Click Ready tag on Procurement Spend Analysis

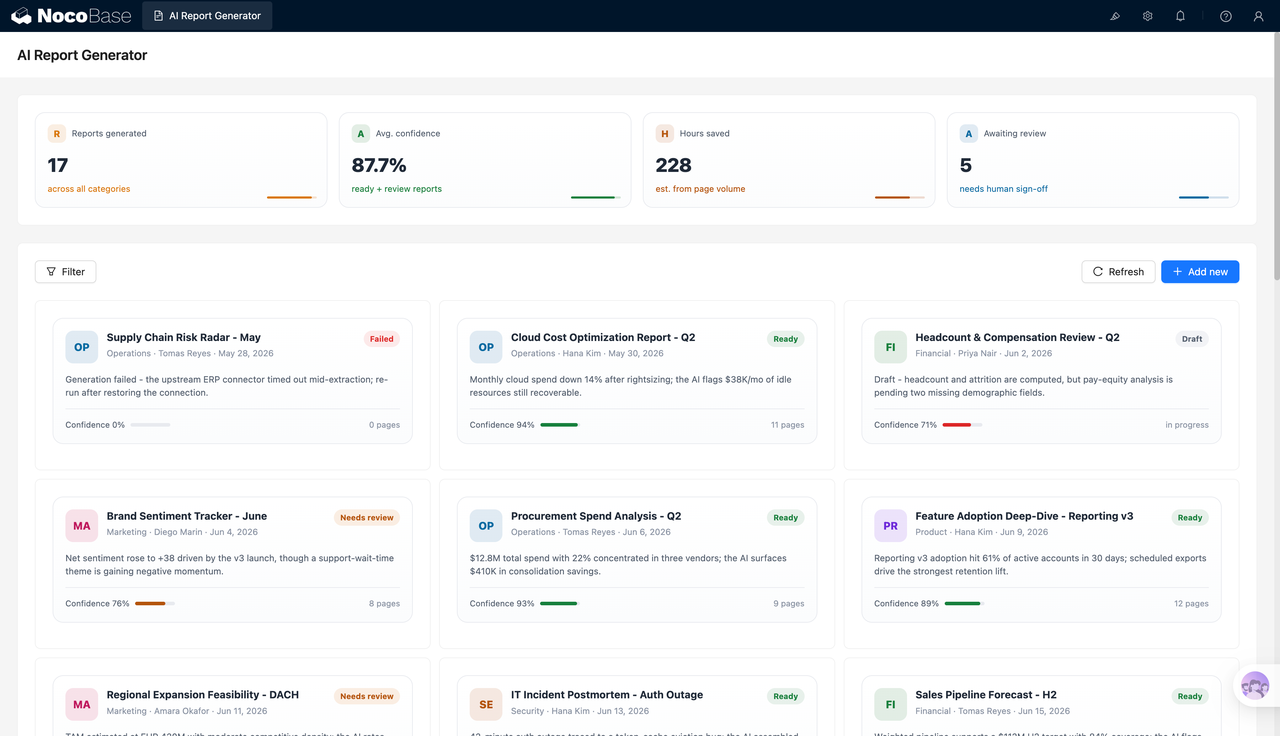point(786,518)
